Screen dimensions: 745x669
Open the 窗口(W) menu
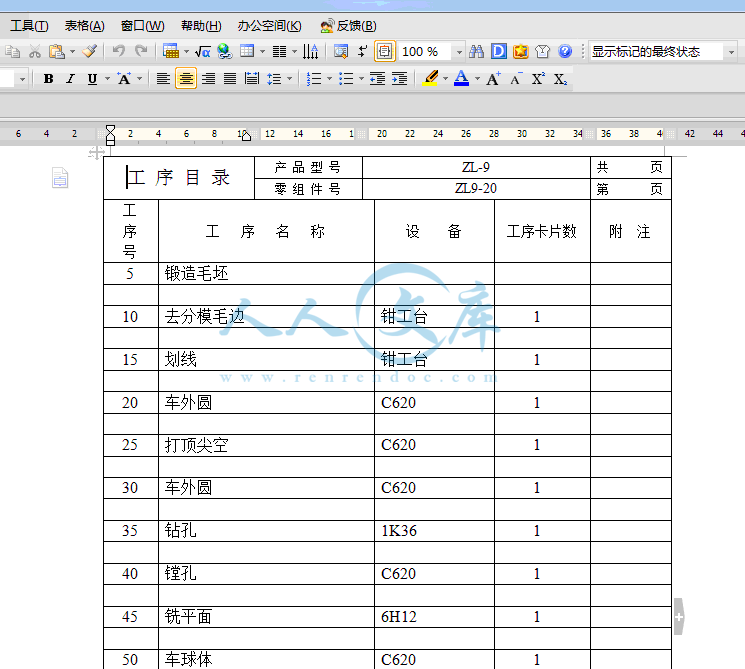[143, 26]
